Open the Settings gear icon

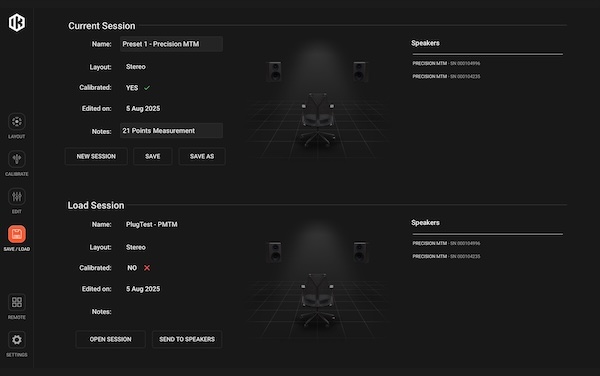click(17, 340)
